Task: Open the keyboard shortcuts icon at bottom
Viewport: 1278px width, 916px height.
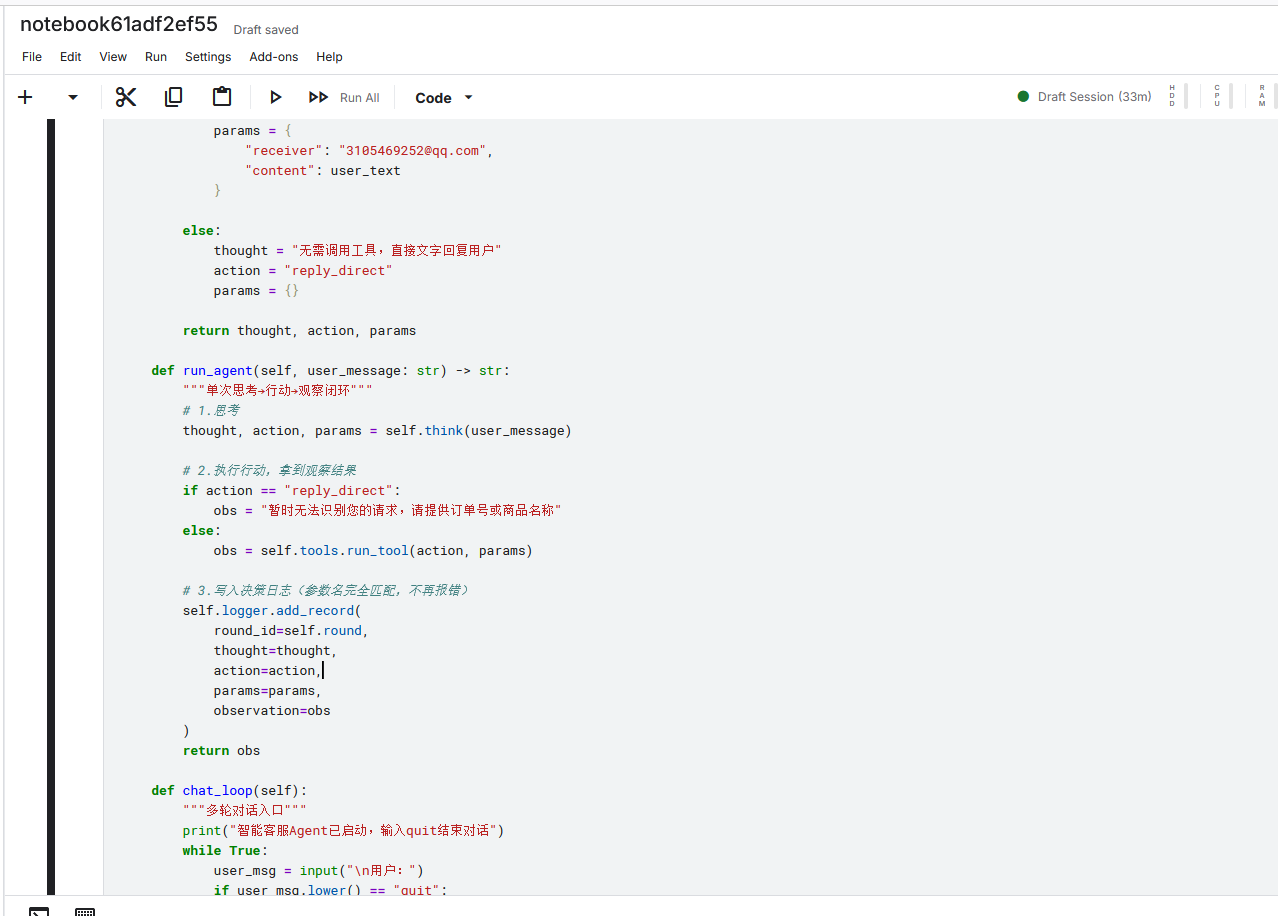Action: click(85, 911)
